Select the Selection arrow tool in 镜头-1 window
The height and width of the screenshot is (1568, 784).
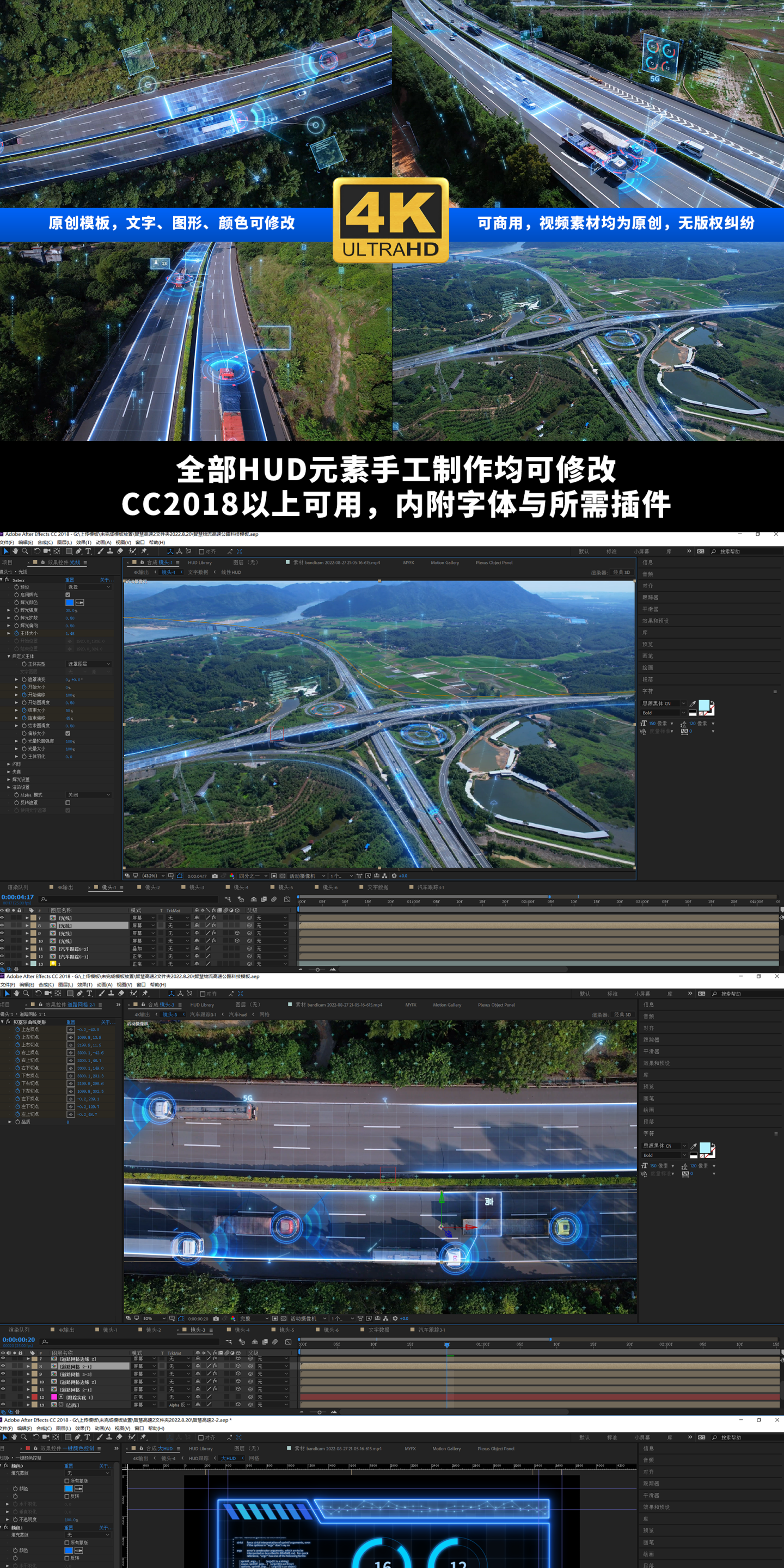point(6,551)
